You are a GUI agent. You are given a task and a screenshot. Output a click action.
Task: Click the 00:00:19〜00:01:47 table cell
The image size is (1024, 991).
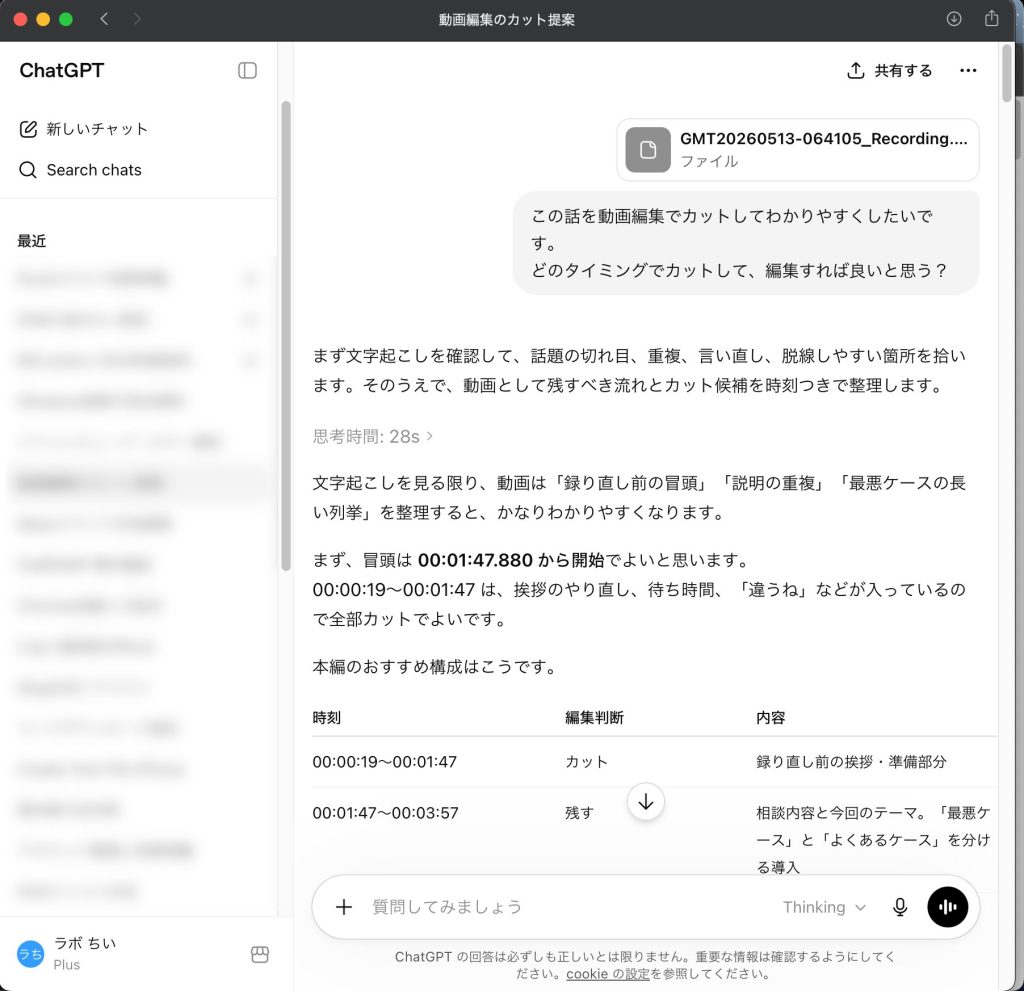tap(385, 762)
